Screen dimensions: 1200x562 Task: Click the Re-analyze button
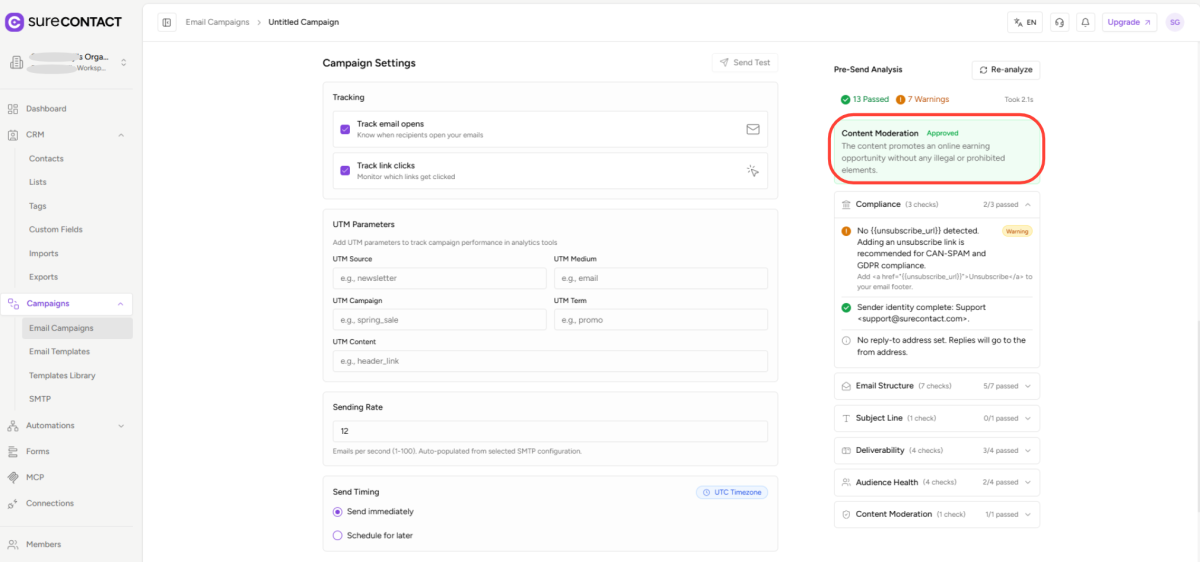pyautogui.click(x=1006, y=70)
